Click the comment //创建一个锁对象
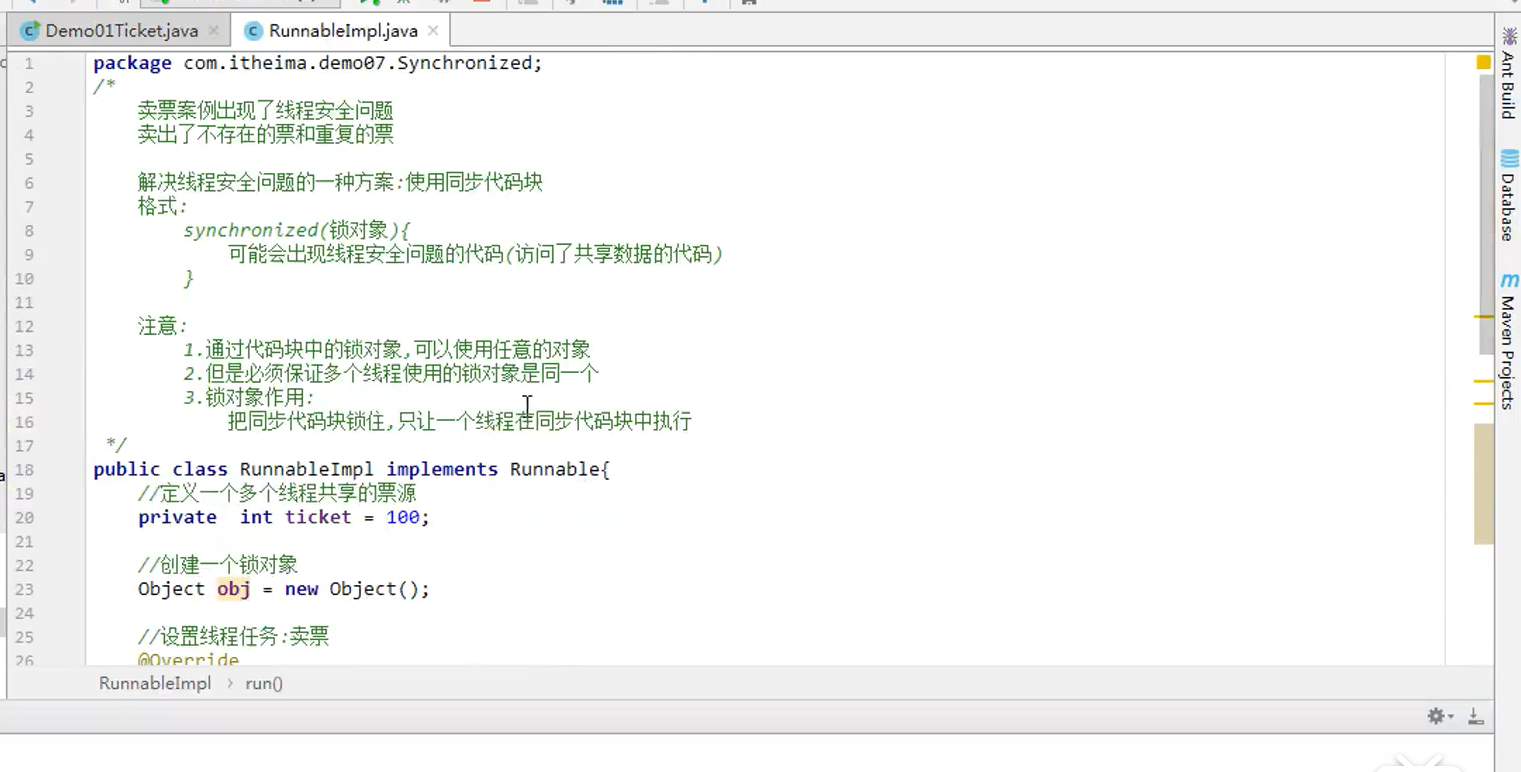This screenshot has height=772, width=1521. (x=218, y=565)
